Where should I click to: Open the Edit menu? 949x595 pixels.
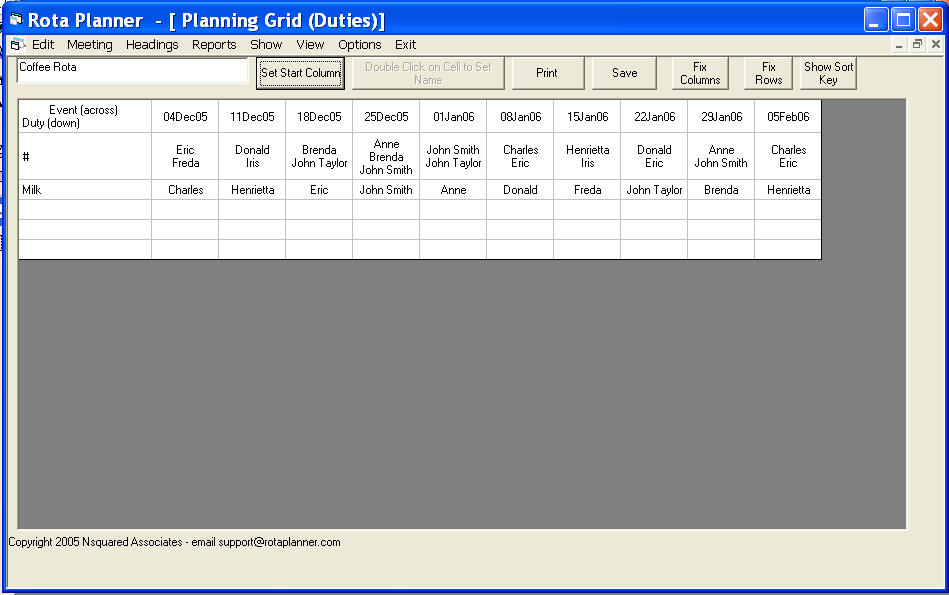(x=42, y=44)
